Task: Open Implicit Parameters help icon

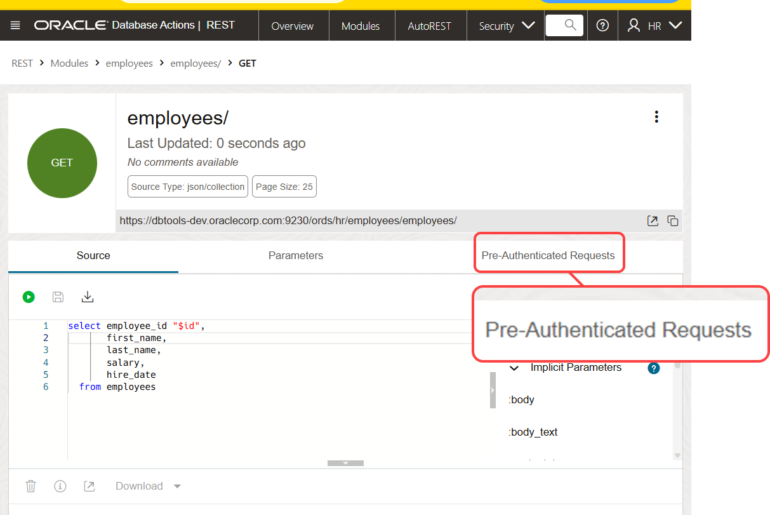Action: [x=654, y=368]
